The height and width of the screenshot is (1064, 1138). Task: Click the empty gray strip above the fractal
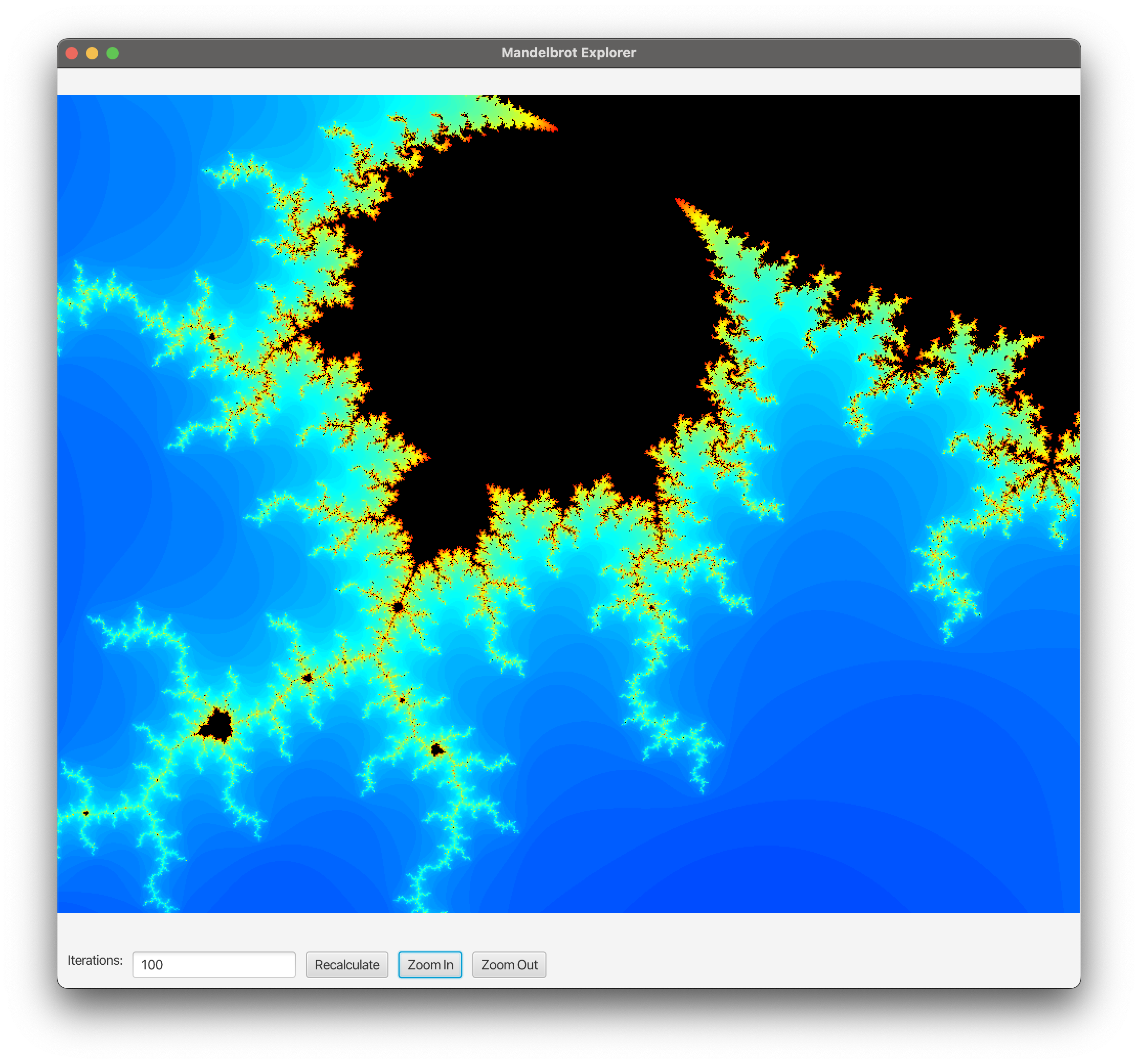568,81
